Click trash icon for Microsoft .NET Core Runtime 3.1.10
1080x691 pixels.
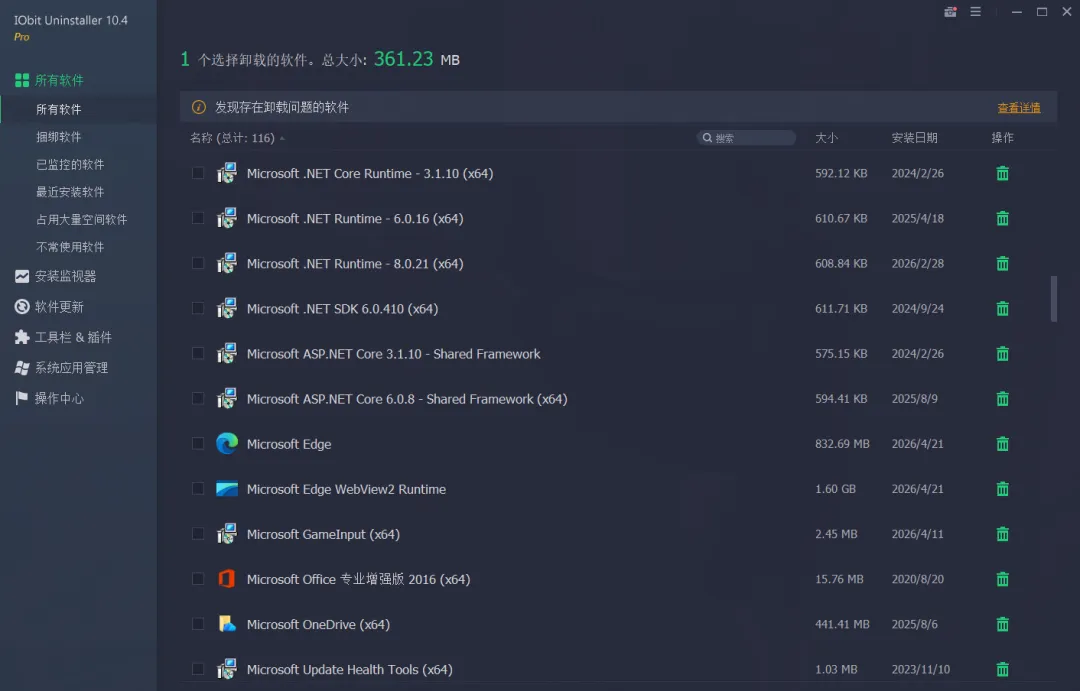(x=1002, y=174)
